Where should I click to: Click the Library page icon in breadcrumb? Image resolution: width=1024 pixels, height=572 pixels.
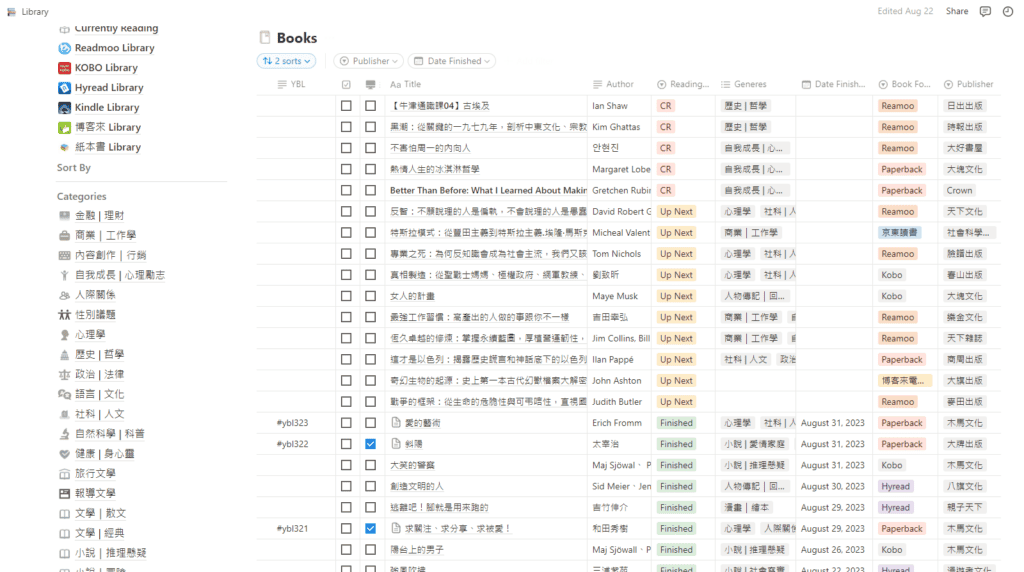click(x=11, y=12)
